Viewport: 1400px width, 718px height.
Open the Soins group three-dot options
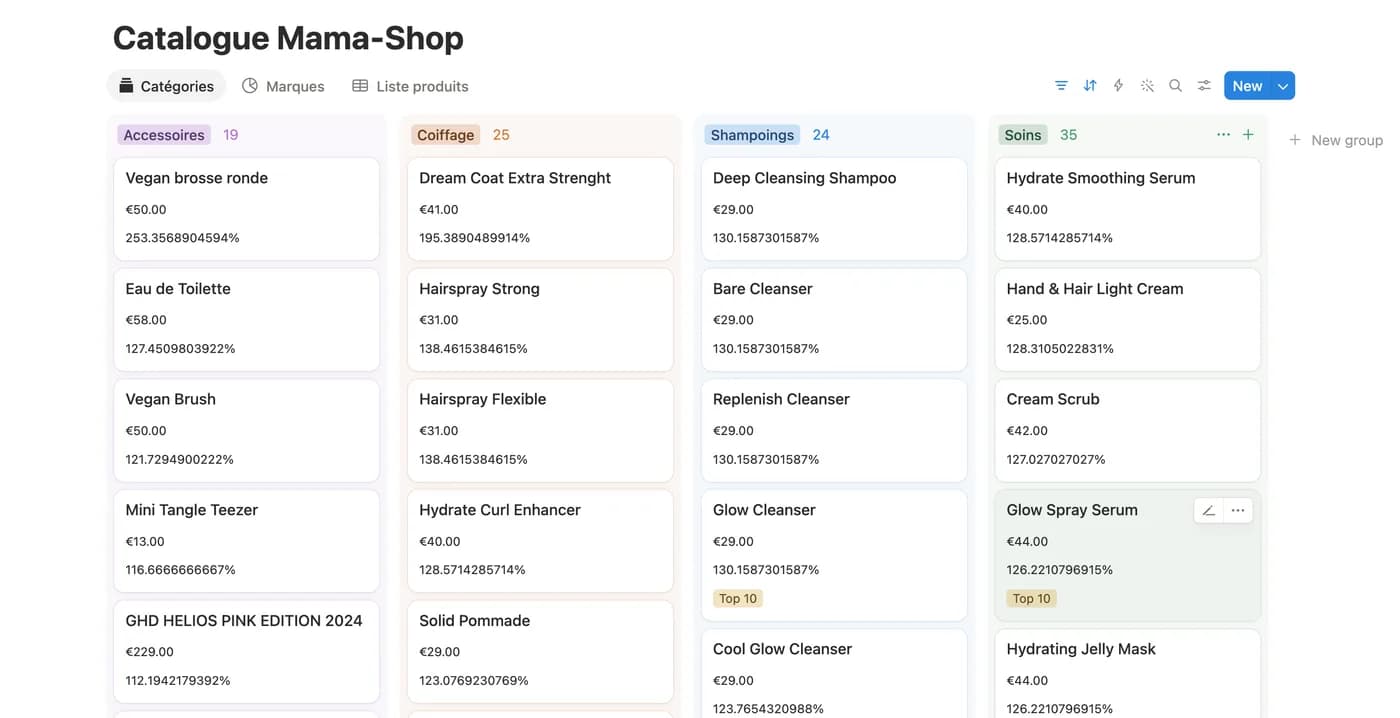coord(1223,135)
